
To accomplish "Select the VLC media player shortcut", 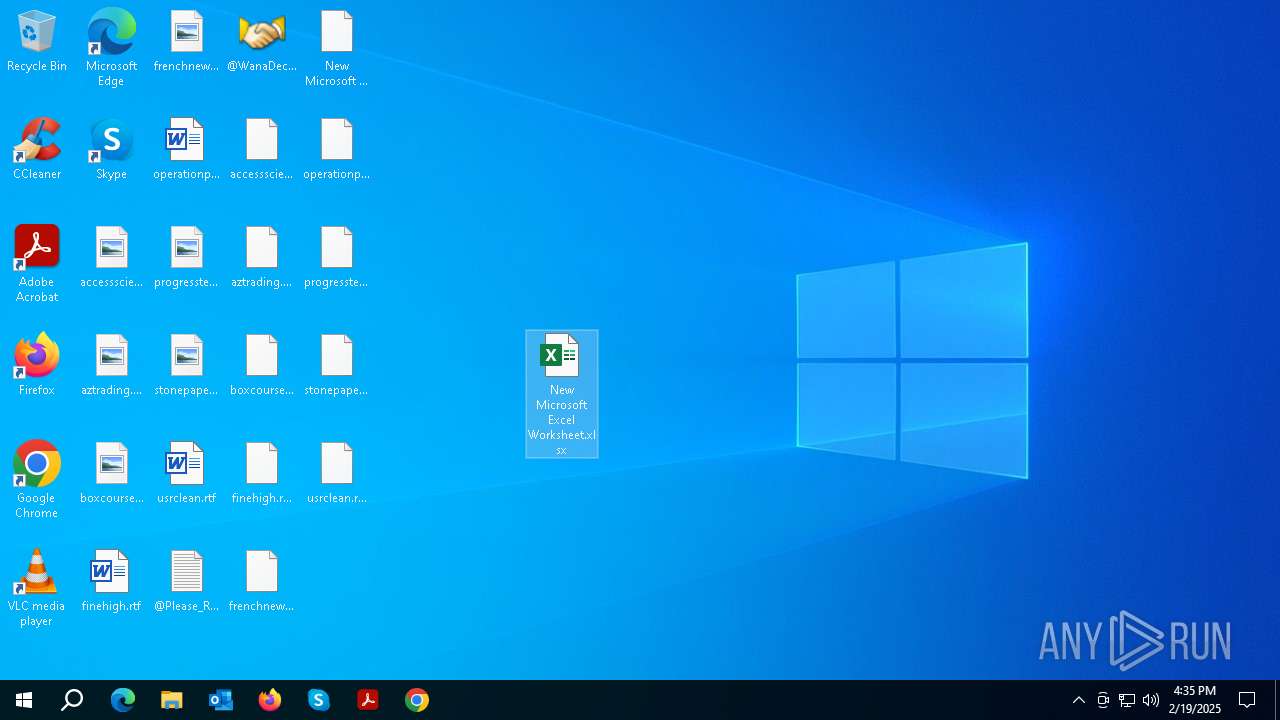I will click(37, 588).
